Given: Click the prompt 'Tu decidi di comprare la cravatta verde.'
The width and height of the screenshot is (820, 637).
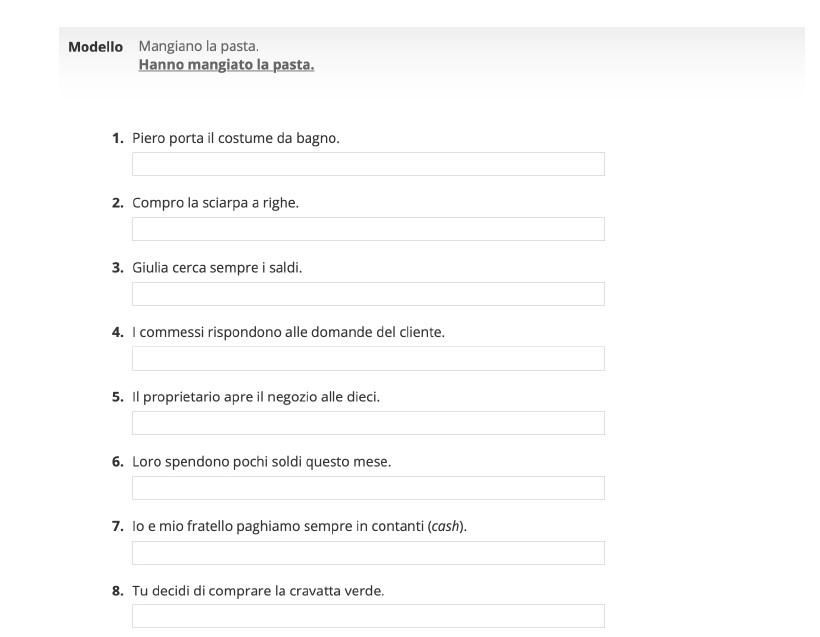Looking at the screenshot, I should [258, 591].
